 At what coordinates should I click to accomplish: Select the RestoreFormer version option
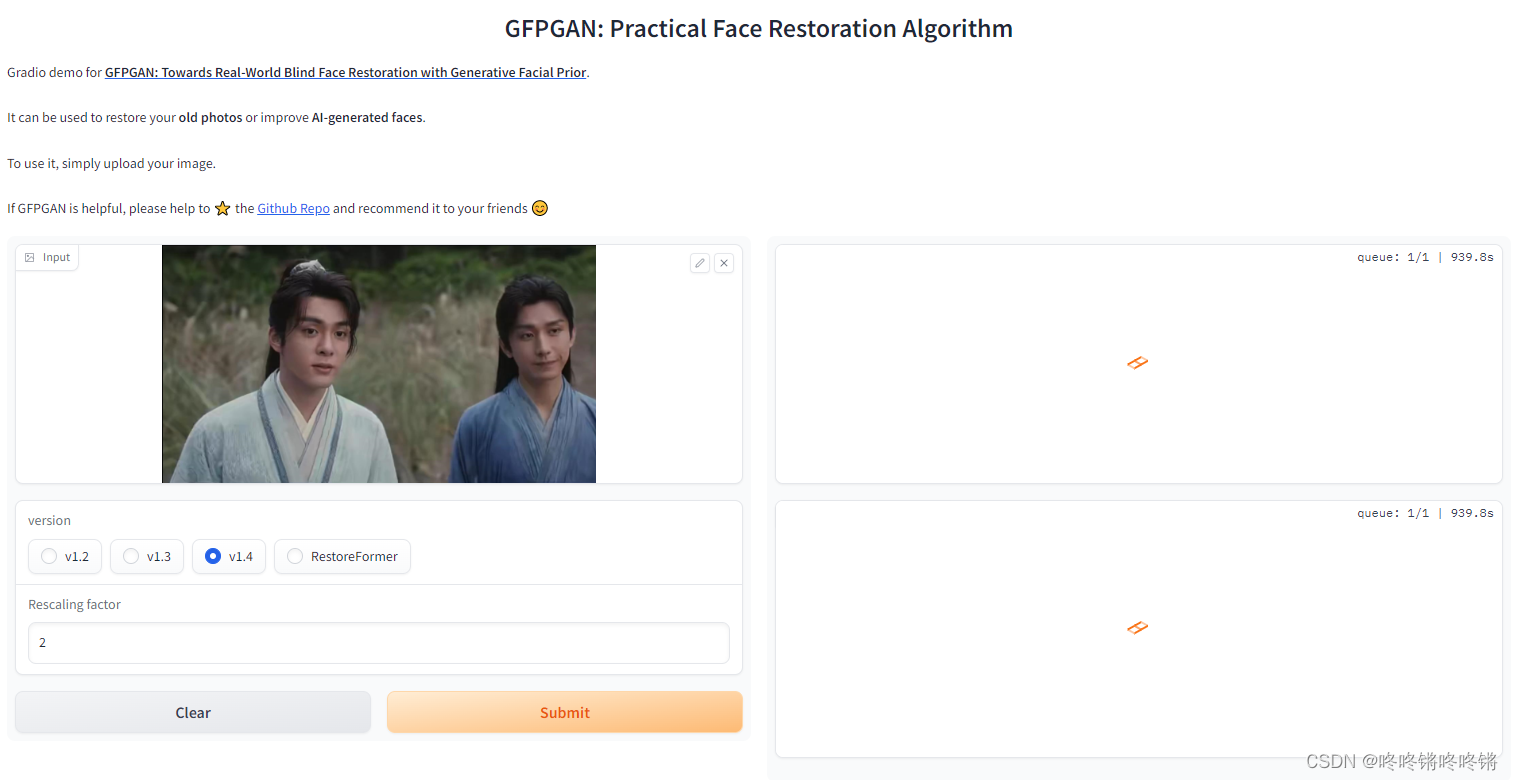[x=342, y=556]
